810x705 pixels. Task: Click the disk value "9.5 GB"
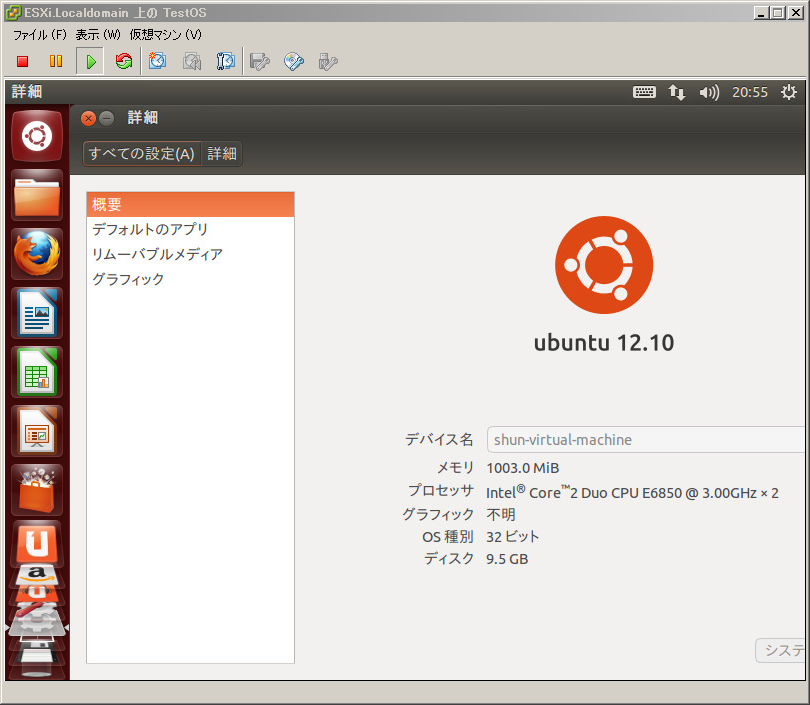[x=507, y=559]
